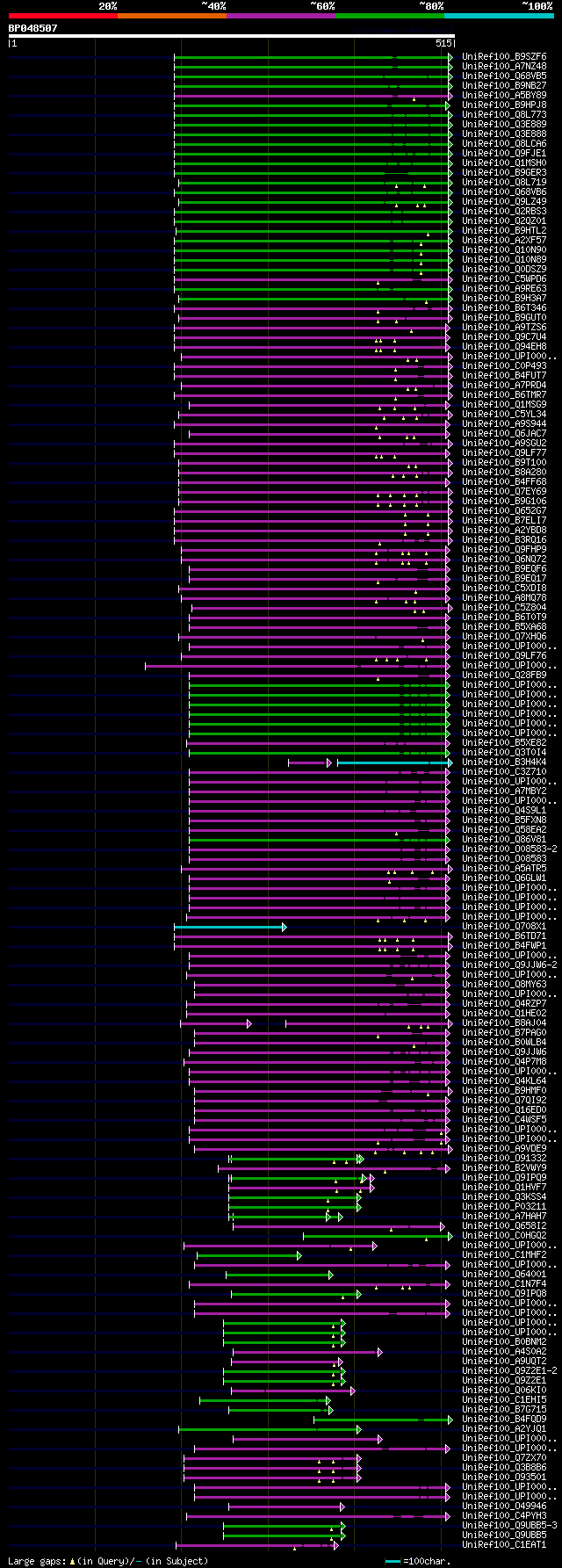Click the UniRef100_Q9LZ49 label
This screenshot has width=562, height=1568.
[504, 202]
